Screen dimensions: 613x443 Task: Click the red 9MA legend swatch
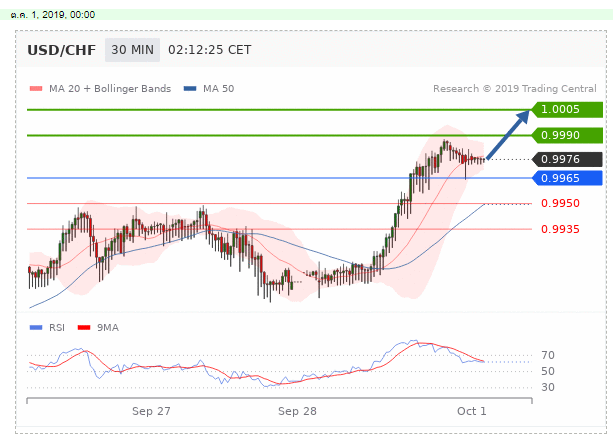[x=84, y=328]
